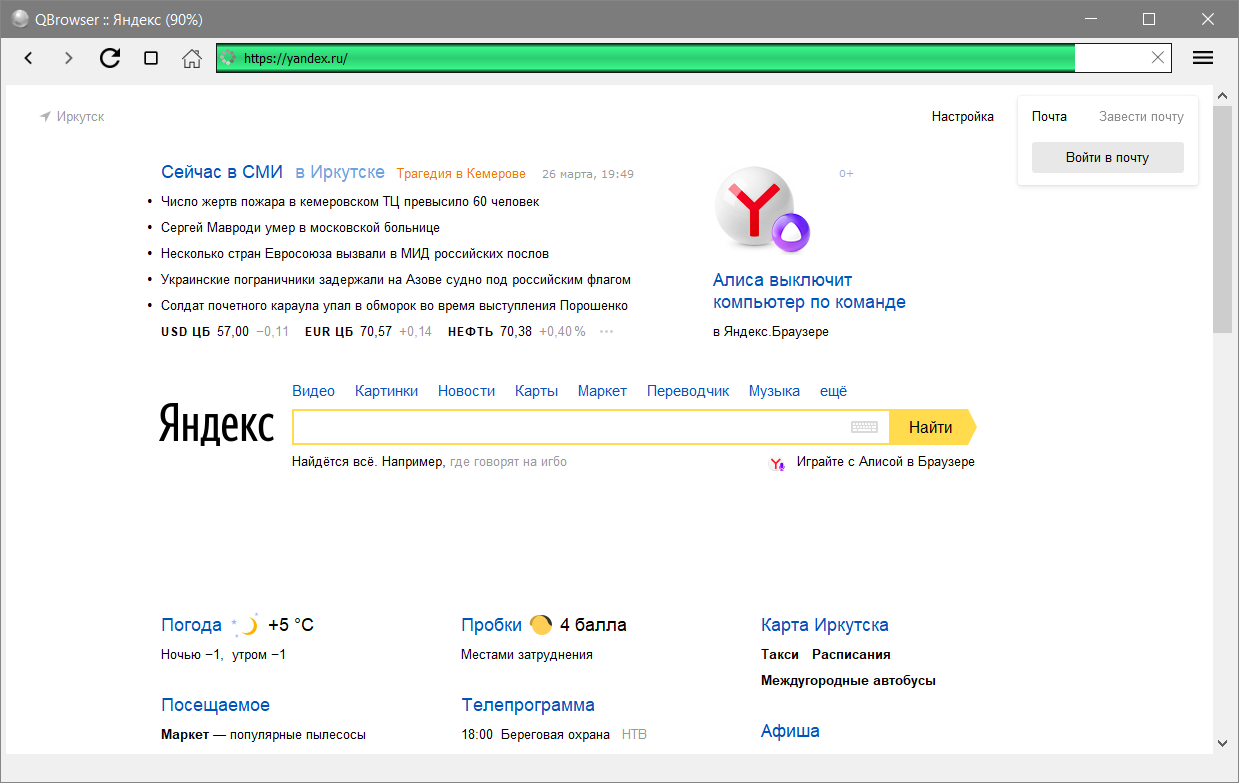
Task: Open news Сергей Мавроди умер в больнице
Action: 300,228
